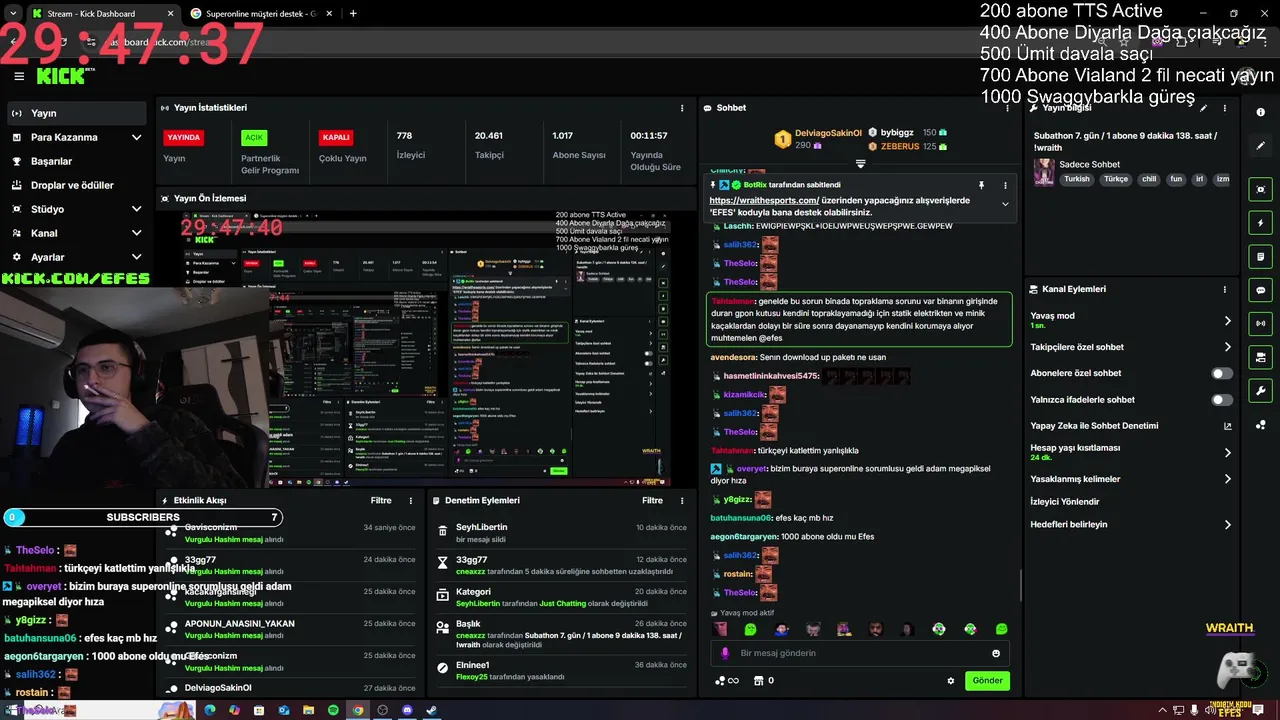
Task: Click the pencil edit icon in the right rail
Action: point(1261,146)
